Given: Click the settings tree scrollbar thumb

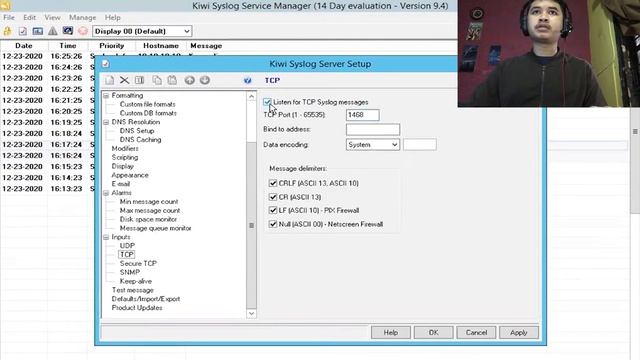Looking at the screenshot, I should pos(251,225).
